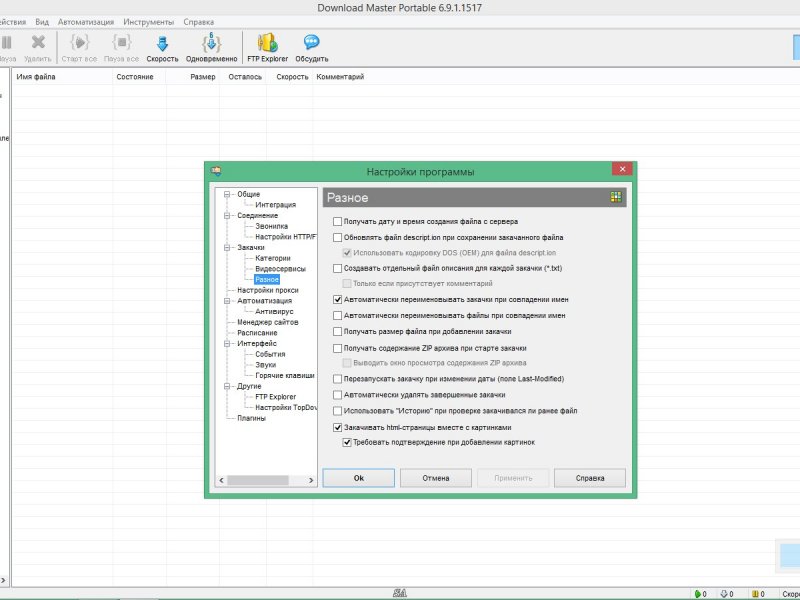Collapse the Закачки tree node

(227, 247)
